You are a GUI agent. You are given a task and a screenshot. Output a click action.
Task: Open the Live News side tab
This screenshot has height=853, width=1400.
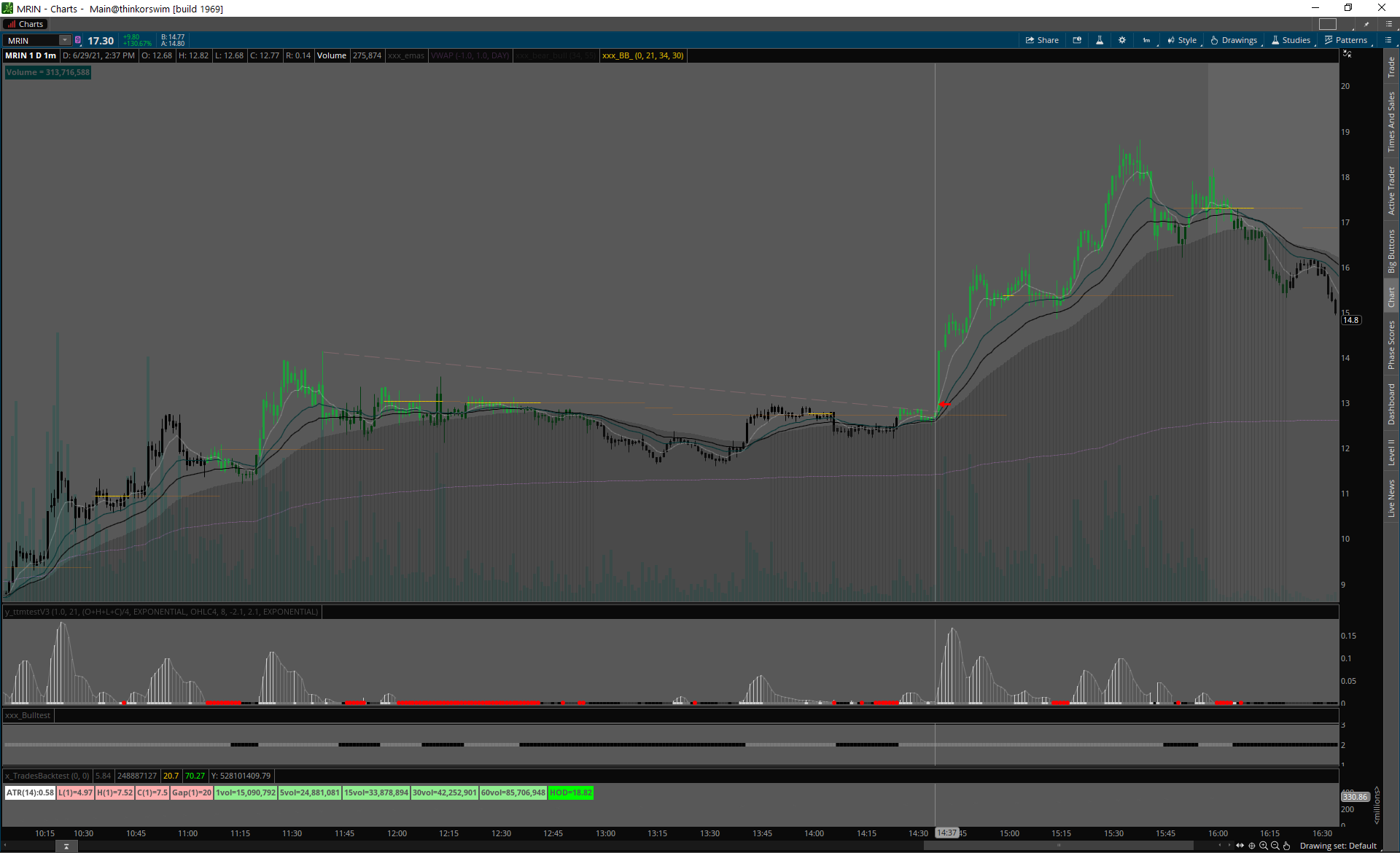coord(1391,498)
